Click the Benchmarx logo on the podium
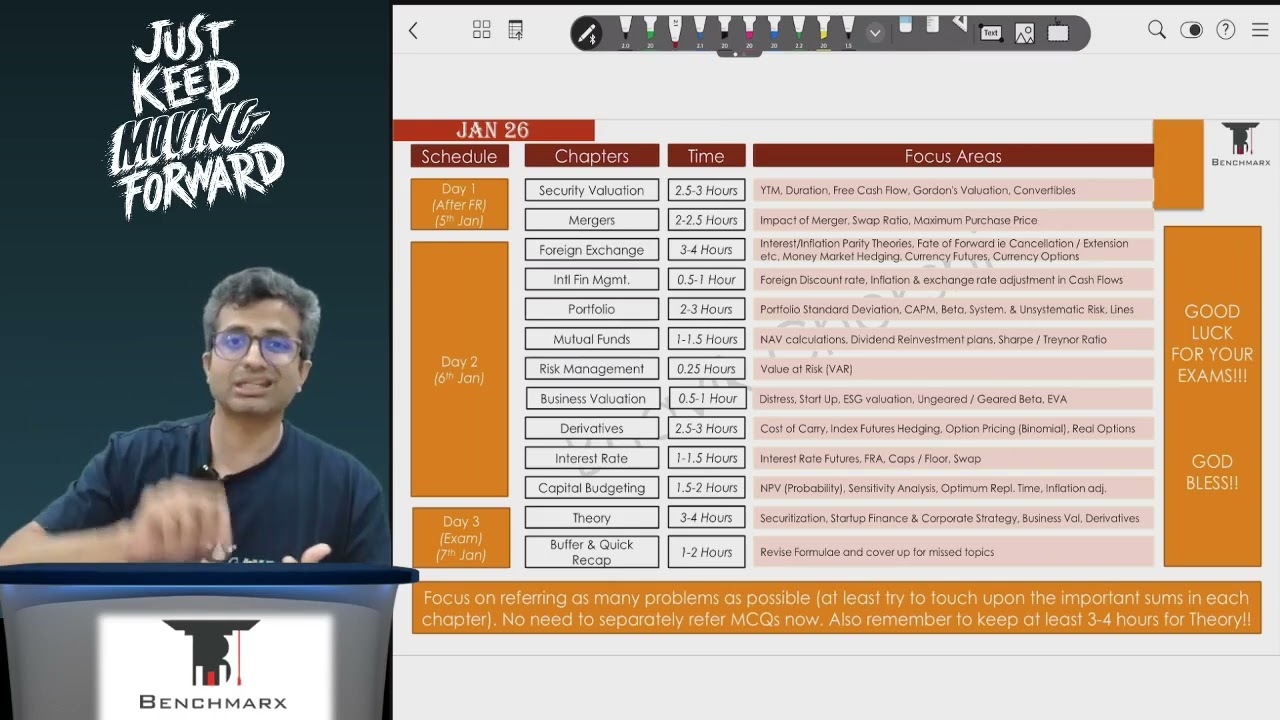 [213, 665]
